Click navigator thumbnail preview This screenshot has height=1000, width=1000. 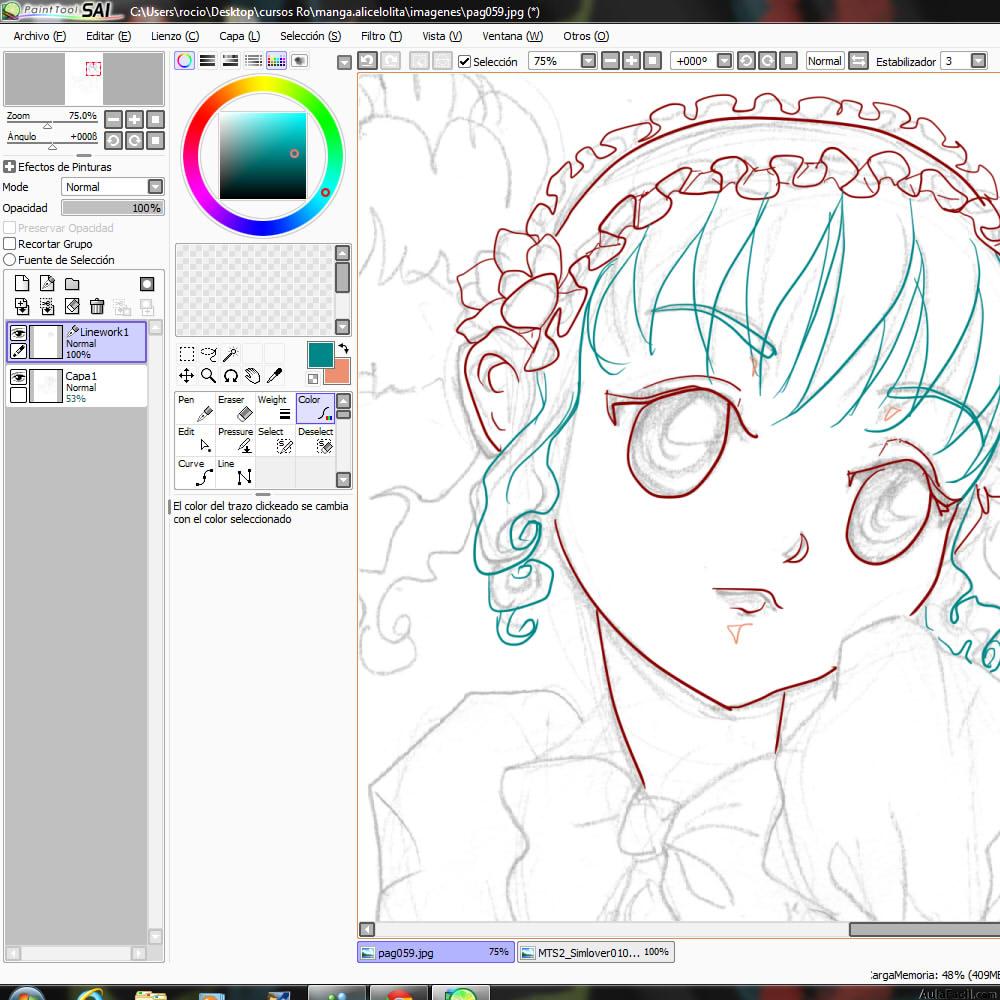pyautogui.click(x=84, y=79)
